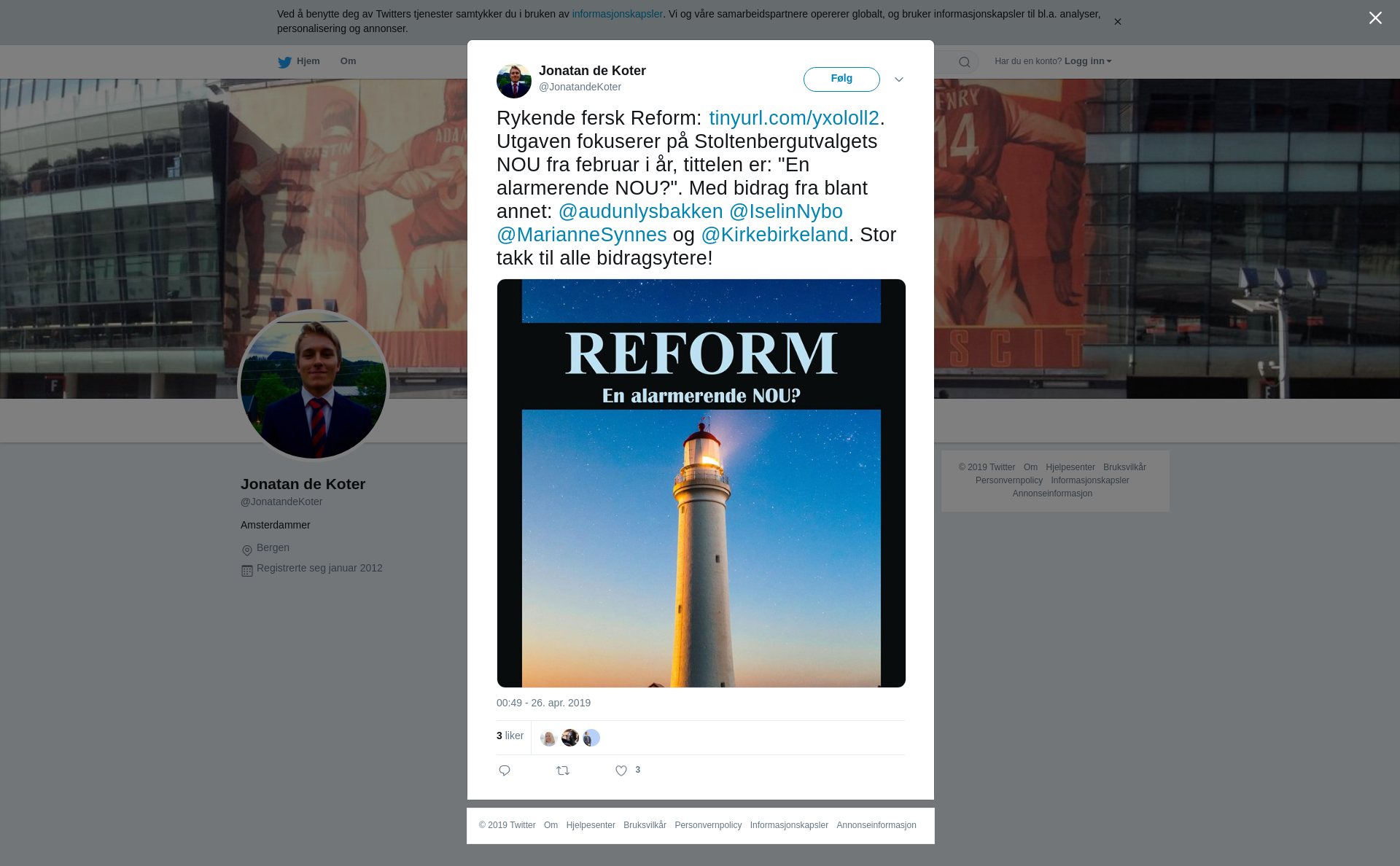Like the tweet with the heart icon
This screenshot has height=866, width=1400.
(x=621, y=771)
